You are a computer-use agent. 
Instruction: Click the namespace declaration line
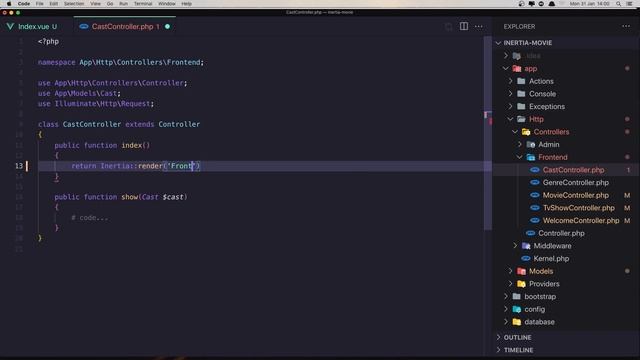coord(121,62)
